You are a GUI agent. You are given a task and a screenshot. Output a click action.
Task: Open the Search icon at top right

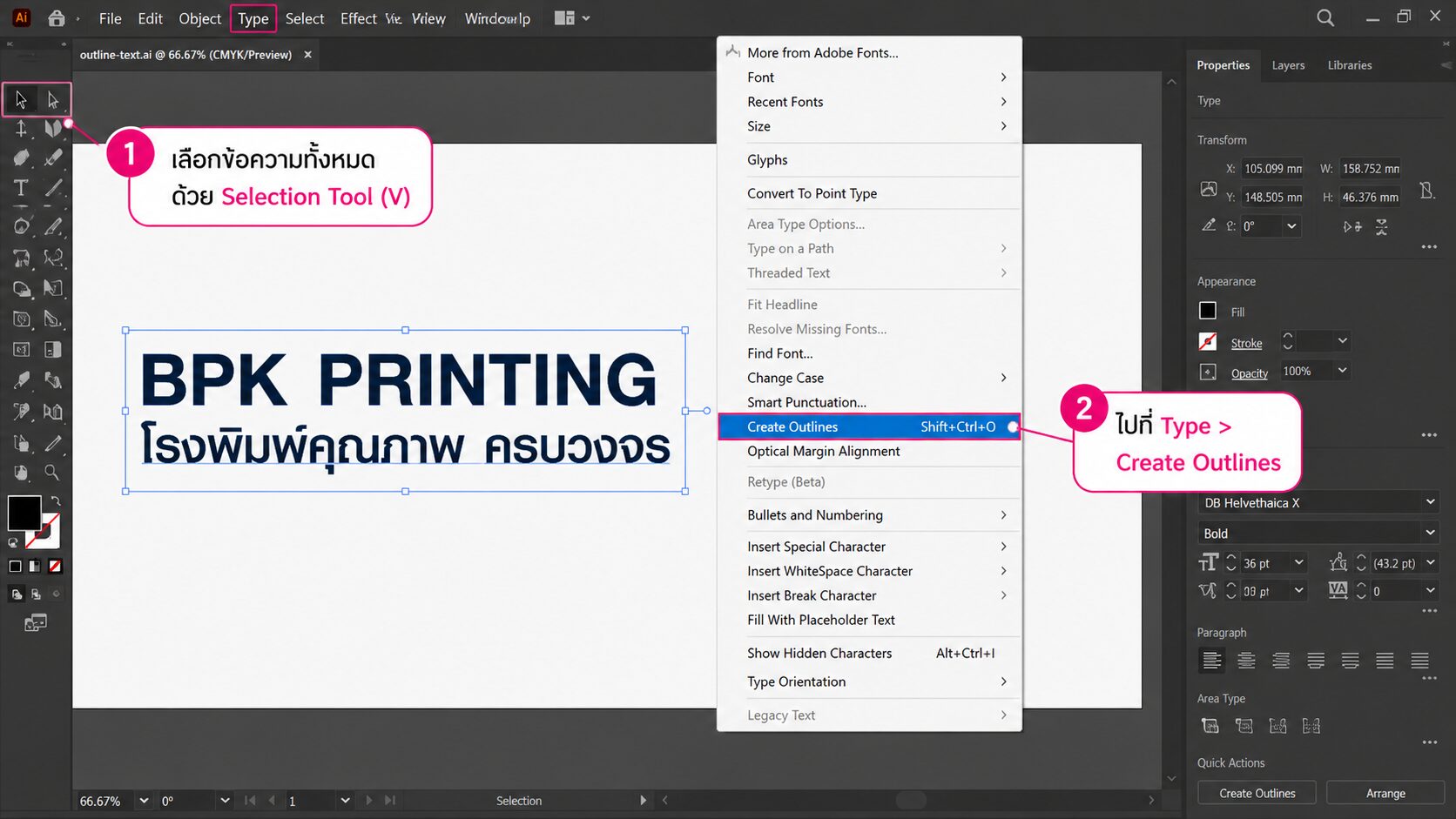click(1325, 18)
